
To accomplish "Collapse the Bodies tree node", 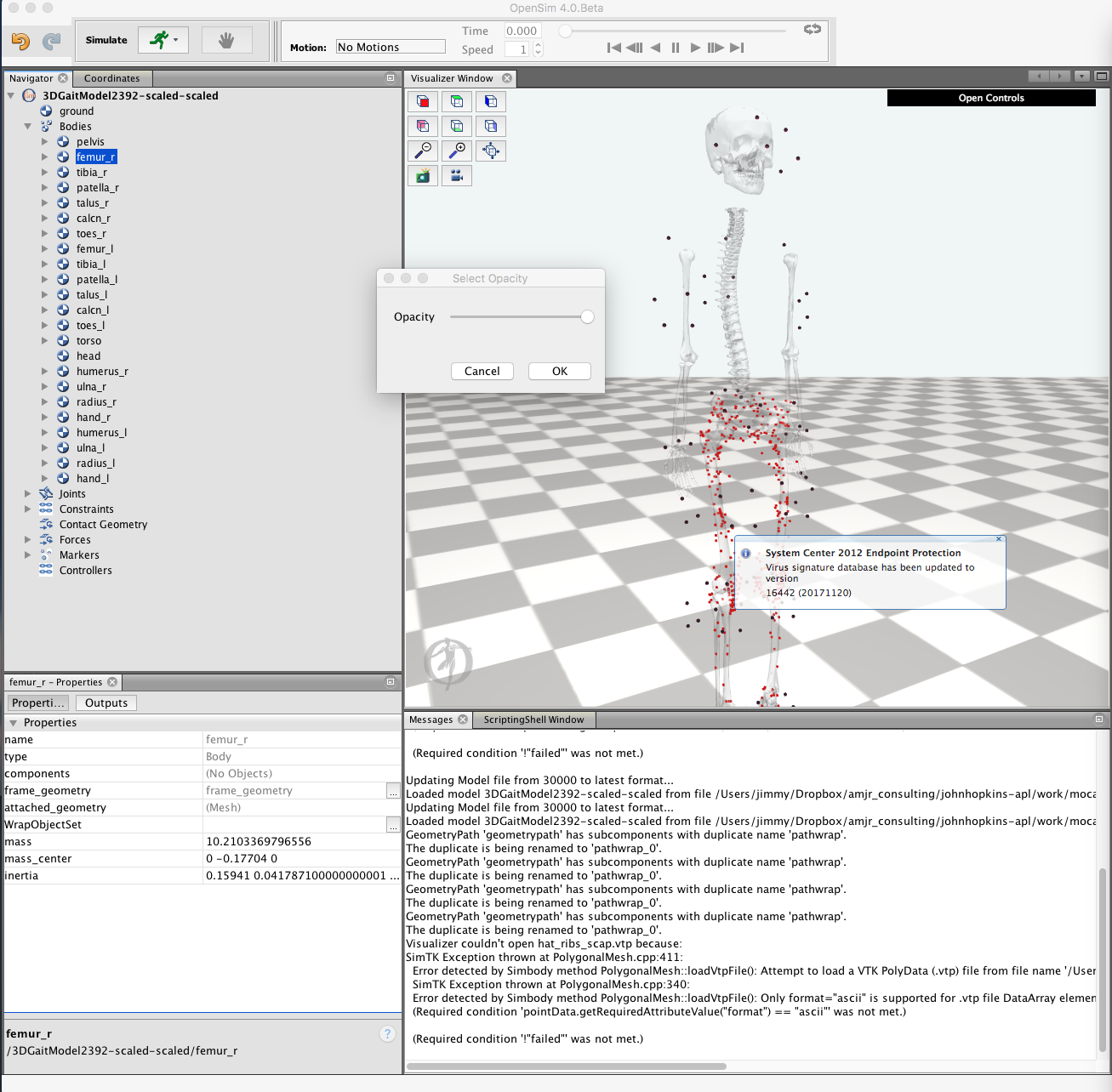I will (28, 126).
